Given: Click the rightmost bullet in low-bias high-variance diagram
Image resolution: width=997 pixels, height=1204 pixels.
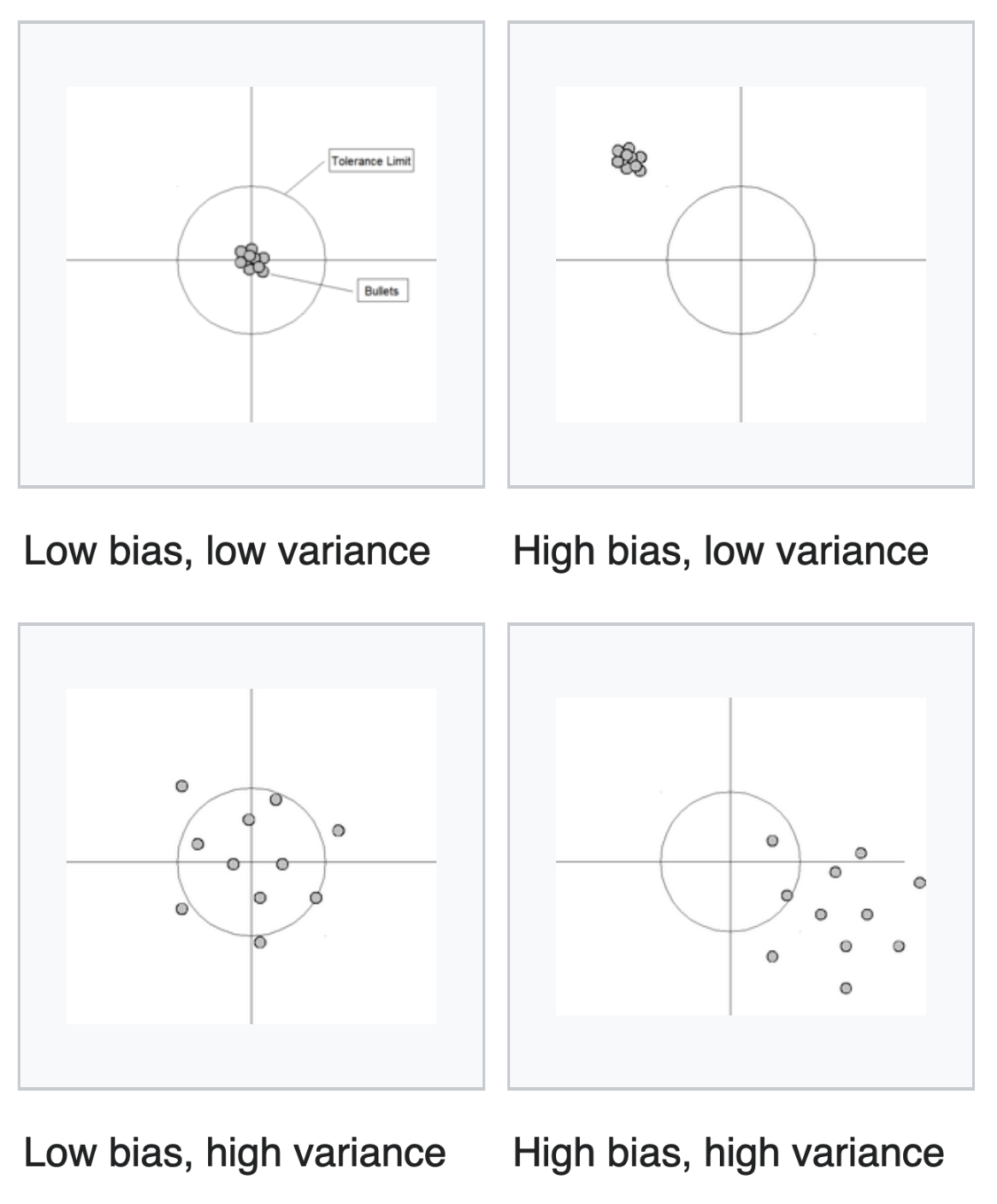Looking at the screenshot, I should point(338,830).
